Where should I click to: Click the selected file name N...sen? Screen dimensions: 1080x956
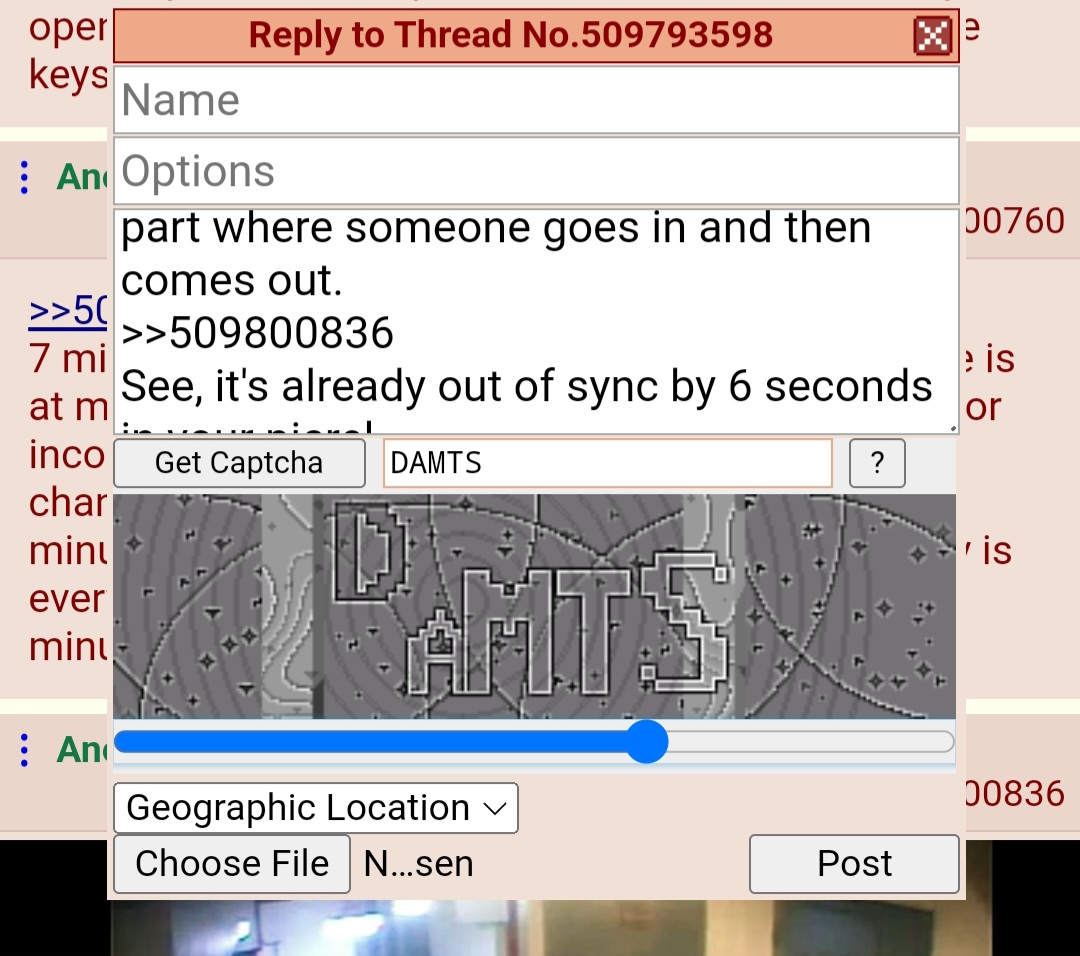click(418, 864)
